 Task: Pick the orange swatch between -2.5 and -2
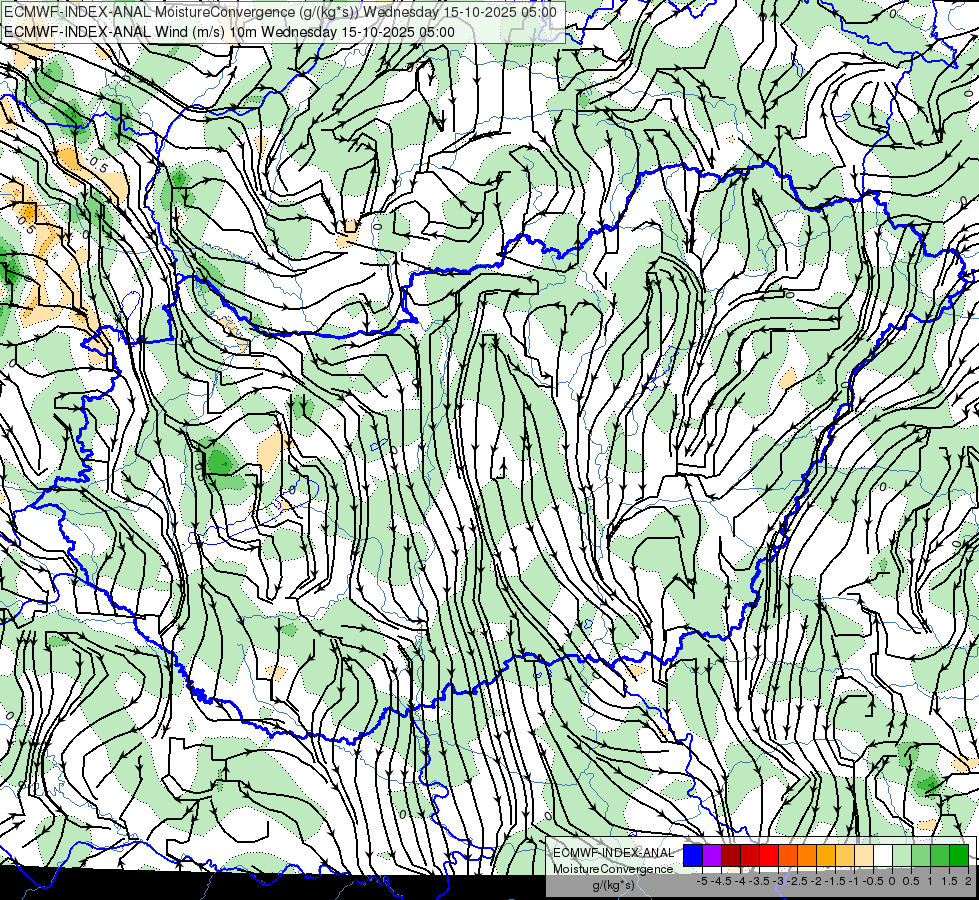[x=807, y=855]
